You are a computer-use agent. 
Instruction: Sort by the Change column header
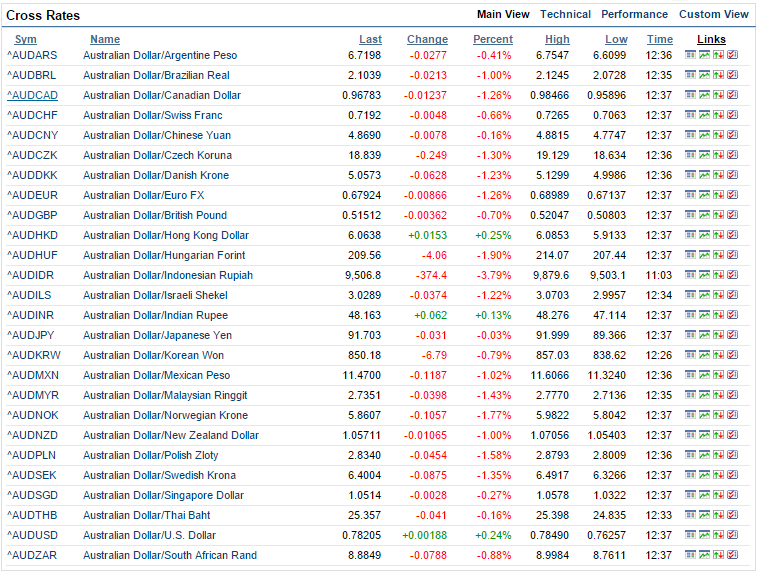tap(427, 40)
